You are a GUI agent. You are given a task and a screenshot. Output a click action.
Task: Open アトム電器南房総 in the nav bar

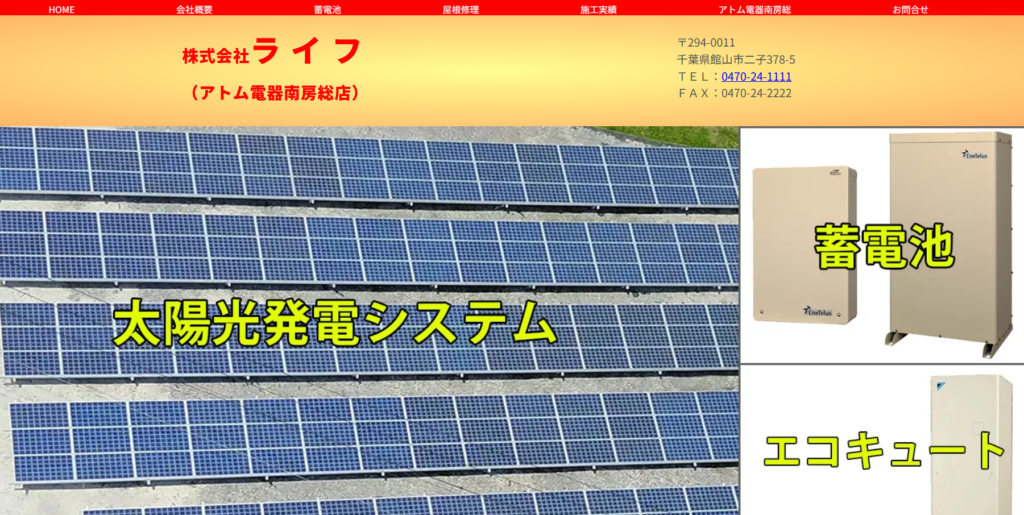(x=754, y=9)
